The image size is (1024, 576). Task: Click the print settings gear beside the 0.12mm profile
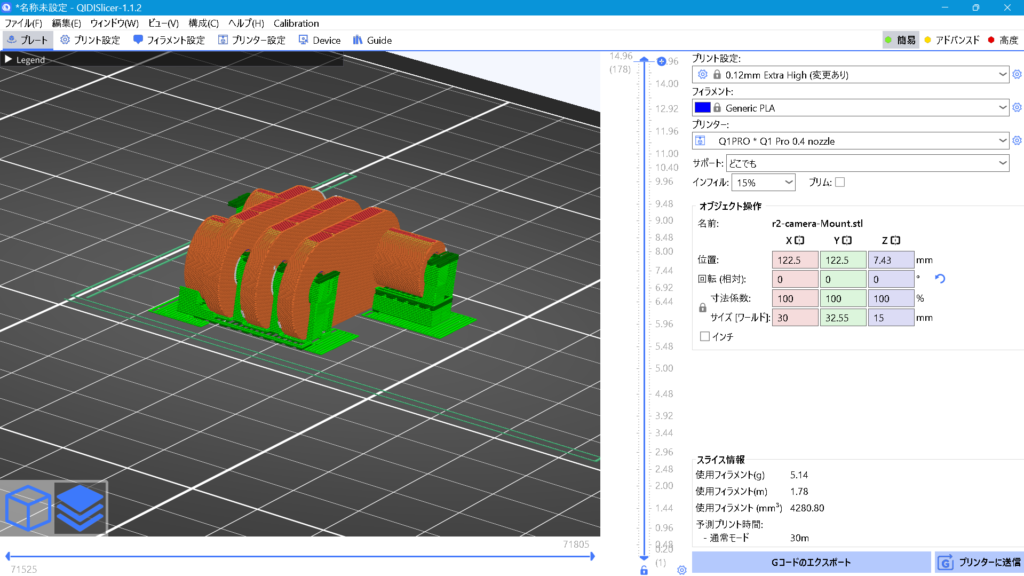coord(1017,74)
